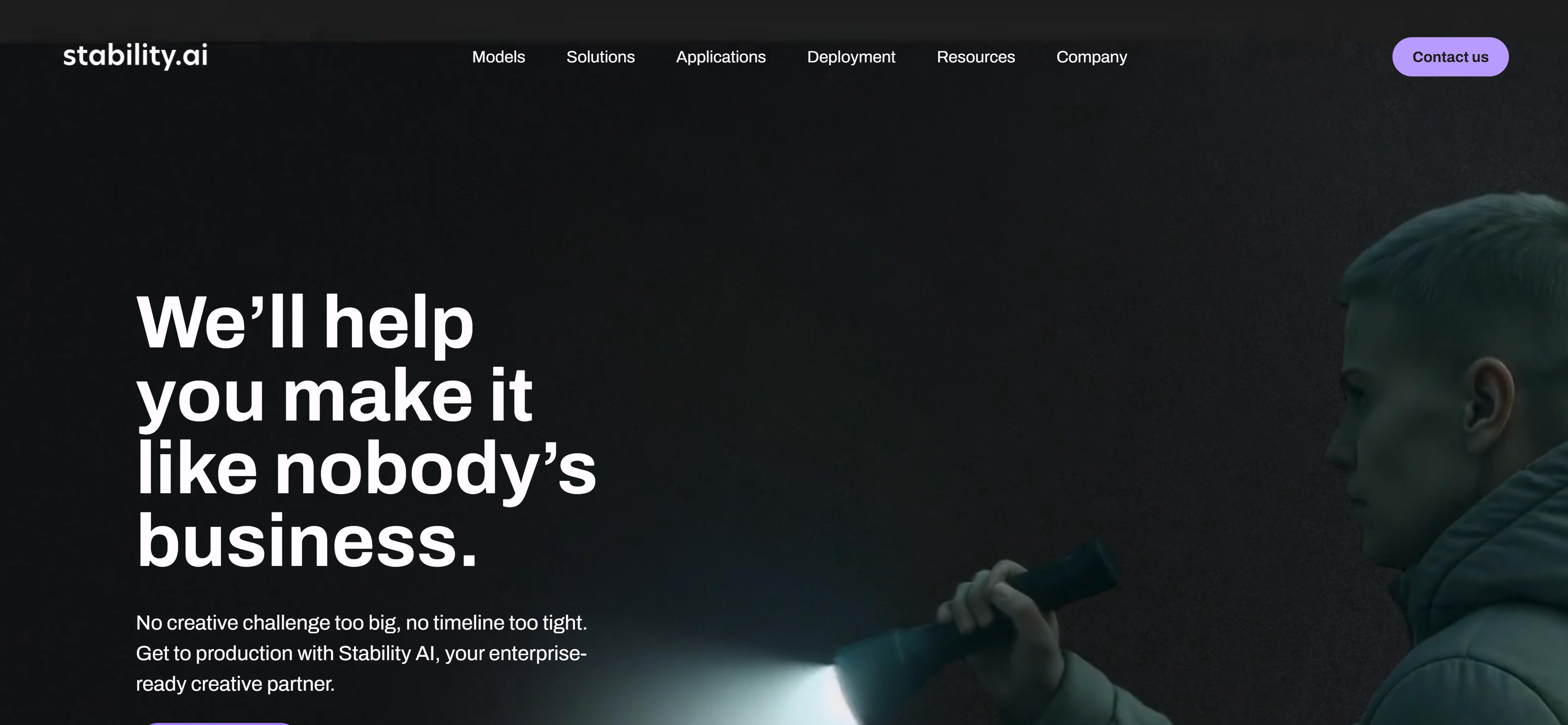Select Deployment in the navigation bar
Viewport: 1568px width, 725px height.
tap(851, 57)
